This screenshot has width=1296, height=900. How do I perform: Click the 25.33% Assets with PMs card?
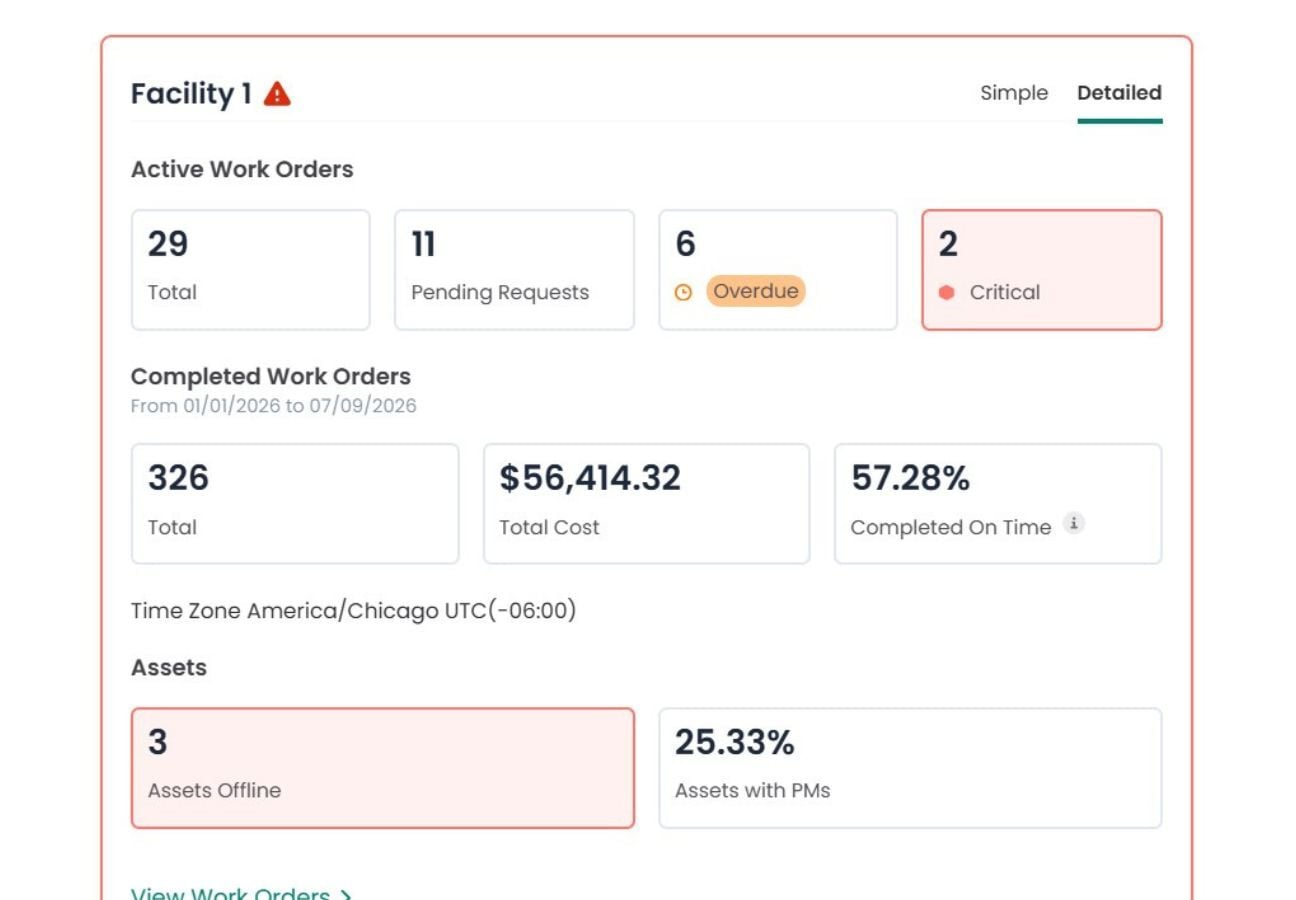(910, 768)
